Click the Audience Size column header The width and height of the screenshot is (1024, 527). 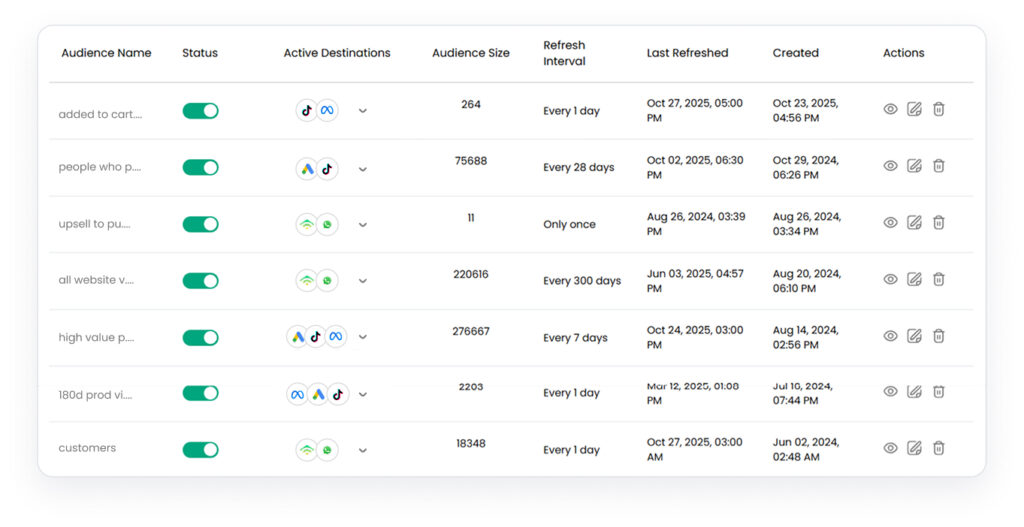tap(470, 53)
